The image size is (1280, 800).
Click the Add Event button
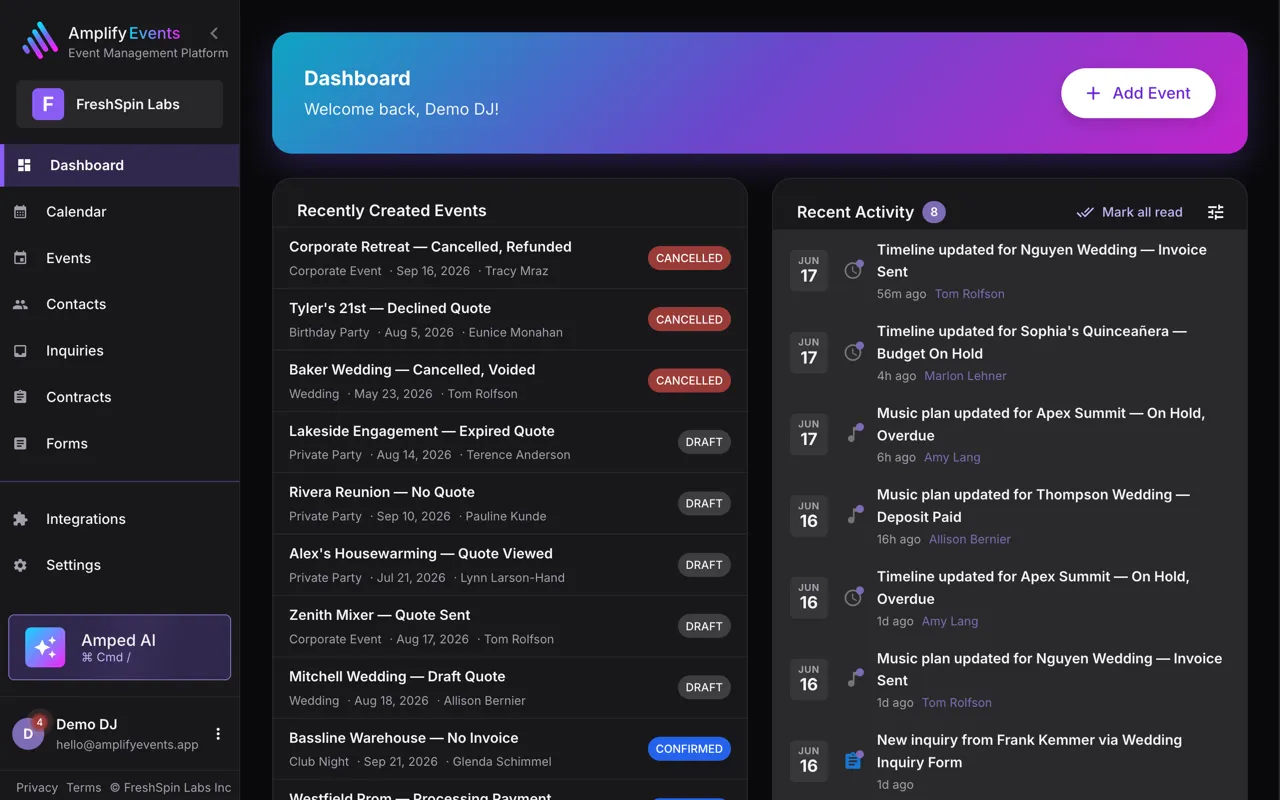point(1138,93)
